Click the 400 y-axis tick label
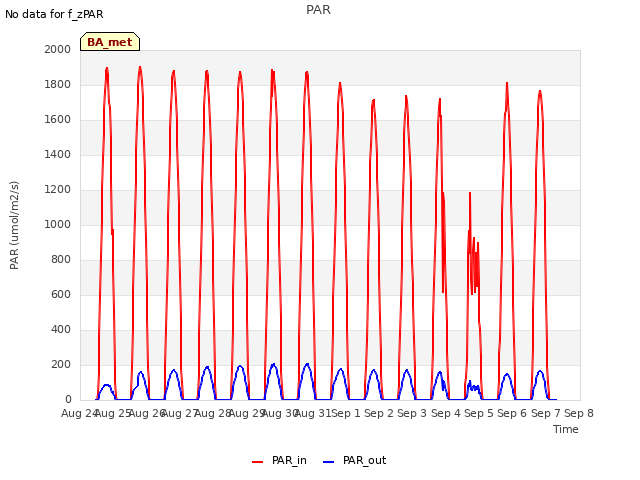Image resolution: width=640 pixels, height=480 pixels. (x=61, y=330)
